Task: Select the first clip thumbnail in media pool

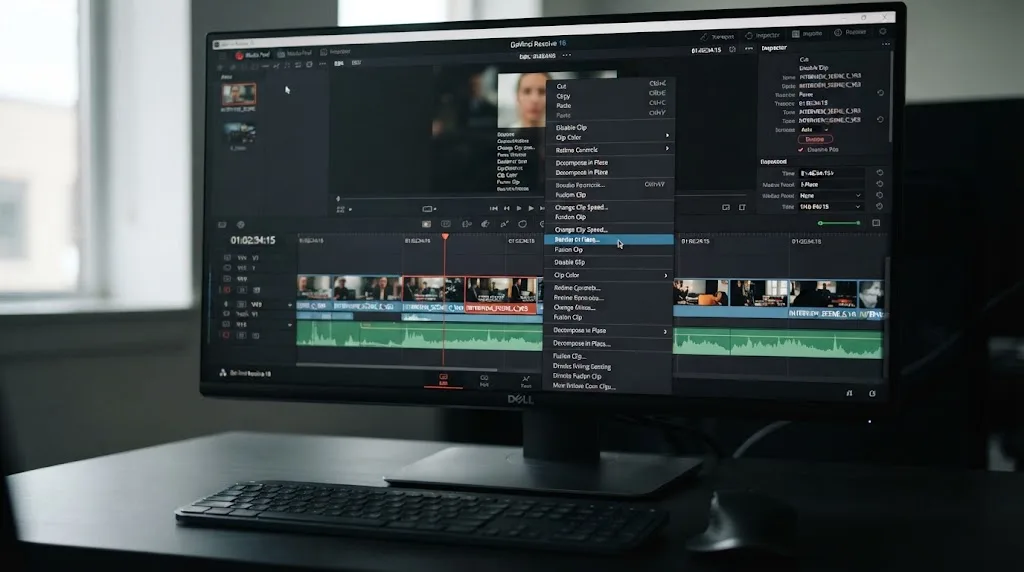Action: (238, 94)
